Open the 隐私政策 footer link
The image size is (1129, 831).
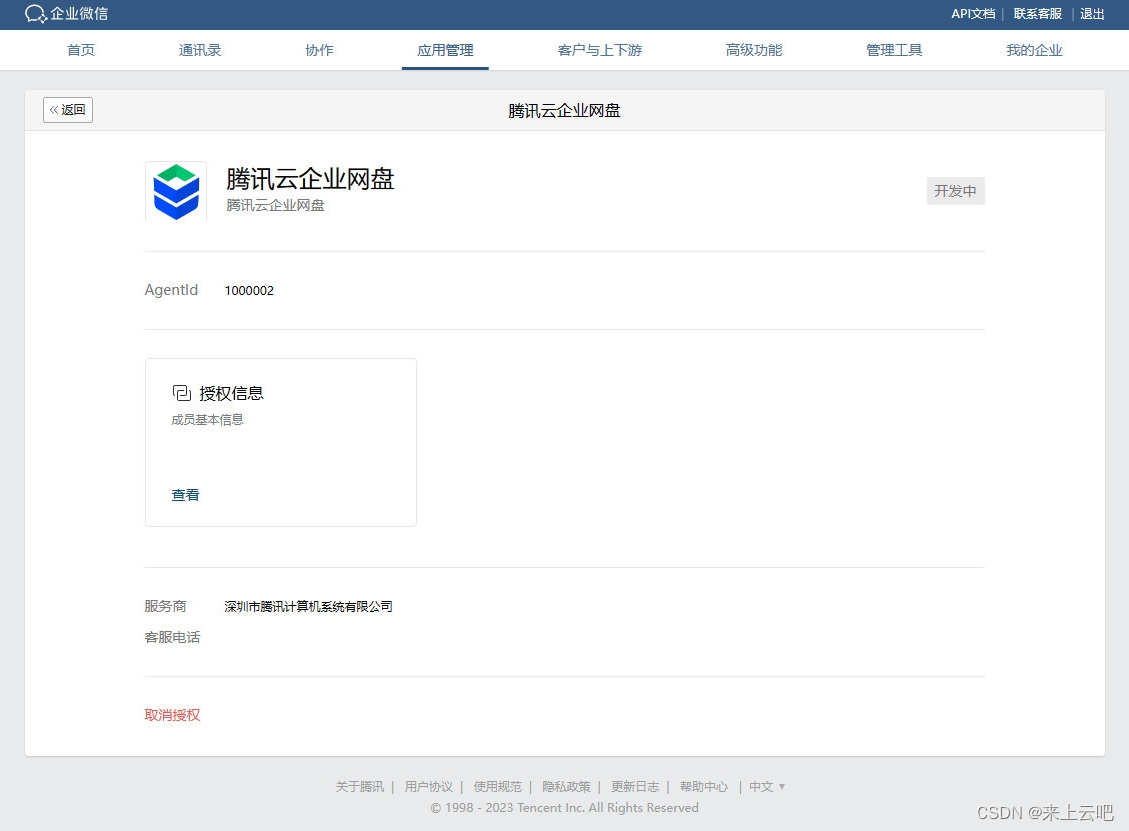click(566, 786)
